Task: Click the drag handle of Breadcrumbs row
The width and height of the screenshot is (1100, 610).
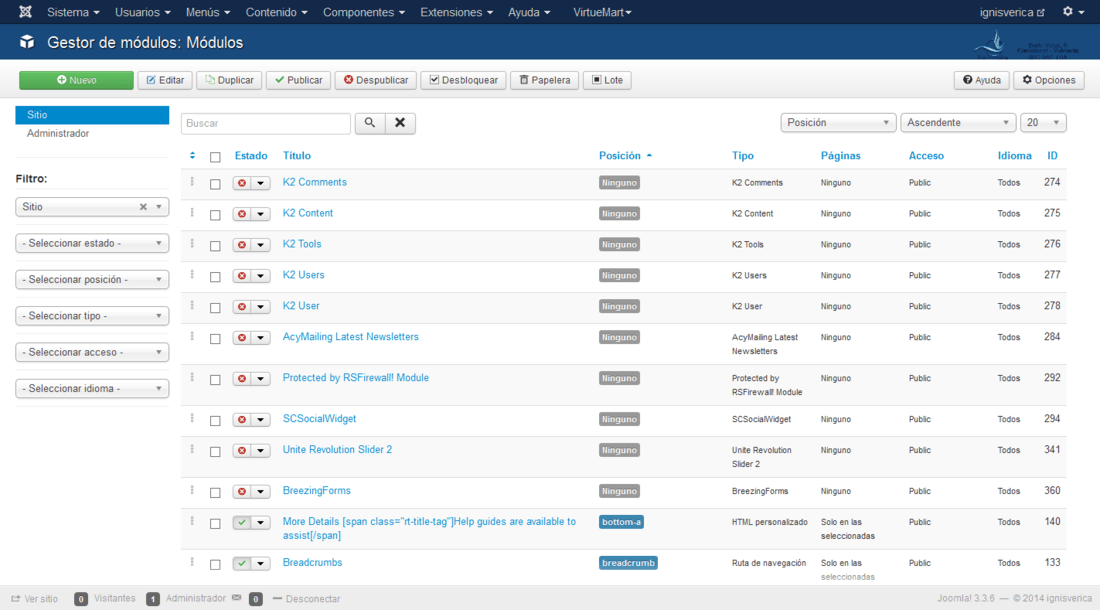Action: (192, 562)
